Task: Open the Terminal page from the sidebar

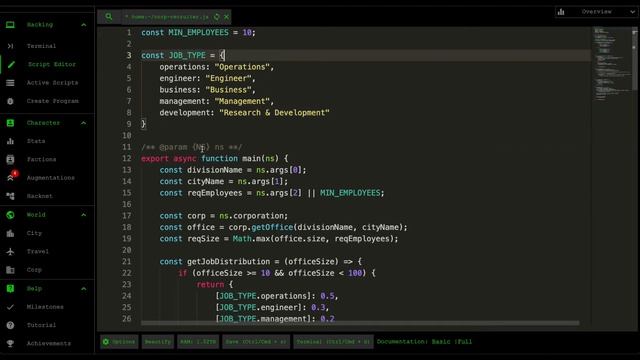Action: click(41, 46)
